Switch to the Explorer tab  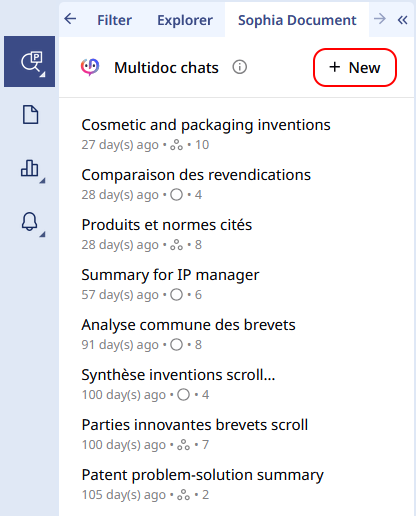[x=185, y=20]
